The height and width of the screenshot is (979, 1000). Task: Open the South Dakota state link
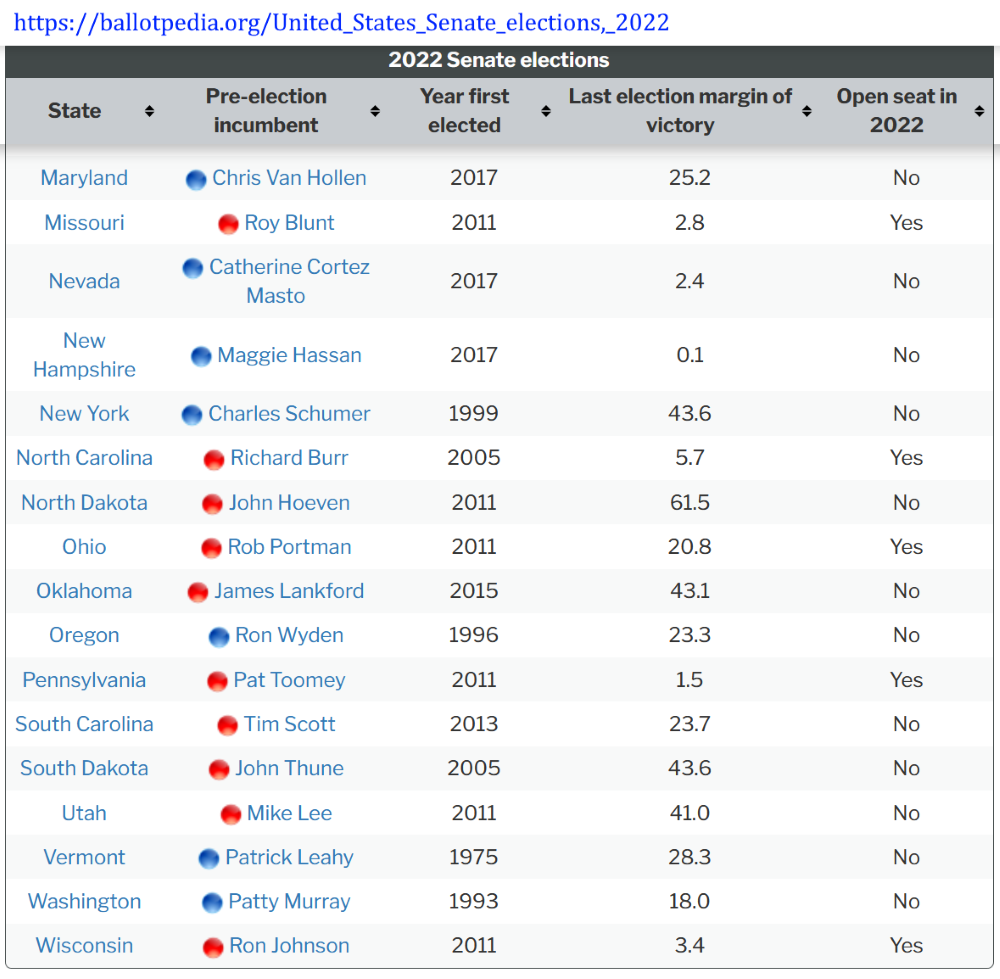84,769
